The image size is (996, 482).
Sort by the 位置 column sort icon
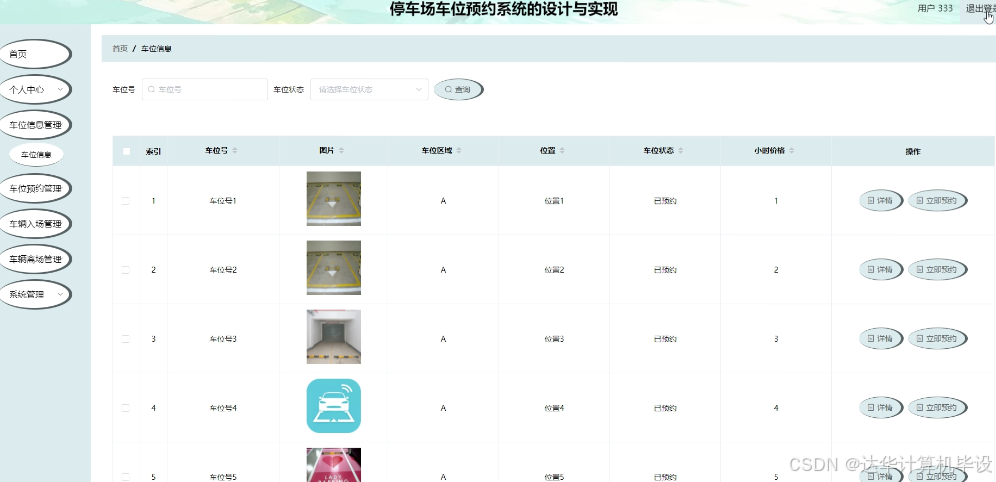(562, 151)
